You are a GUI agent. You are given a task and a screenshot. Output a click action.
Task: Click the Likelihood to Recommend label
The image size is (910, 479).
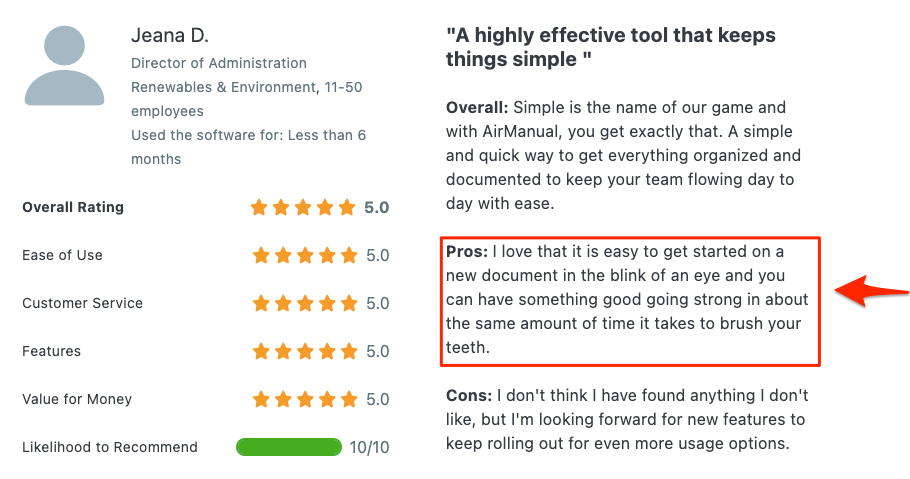[x=110, y=447]
